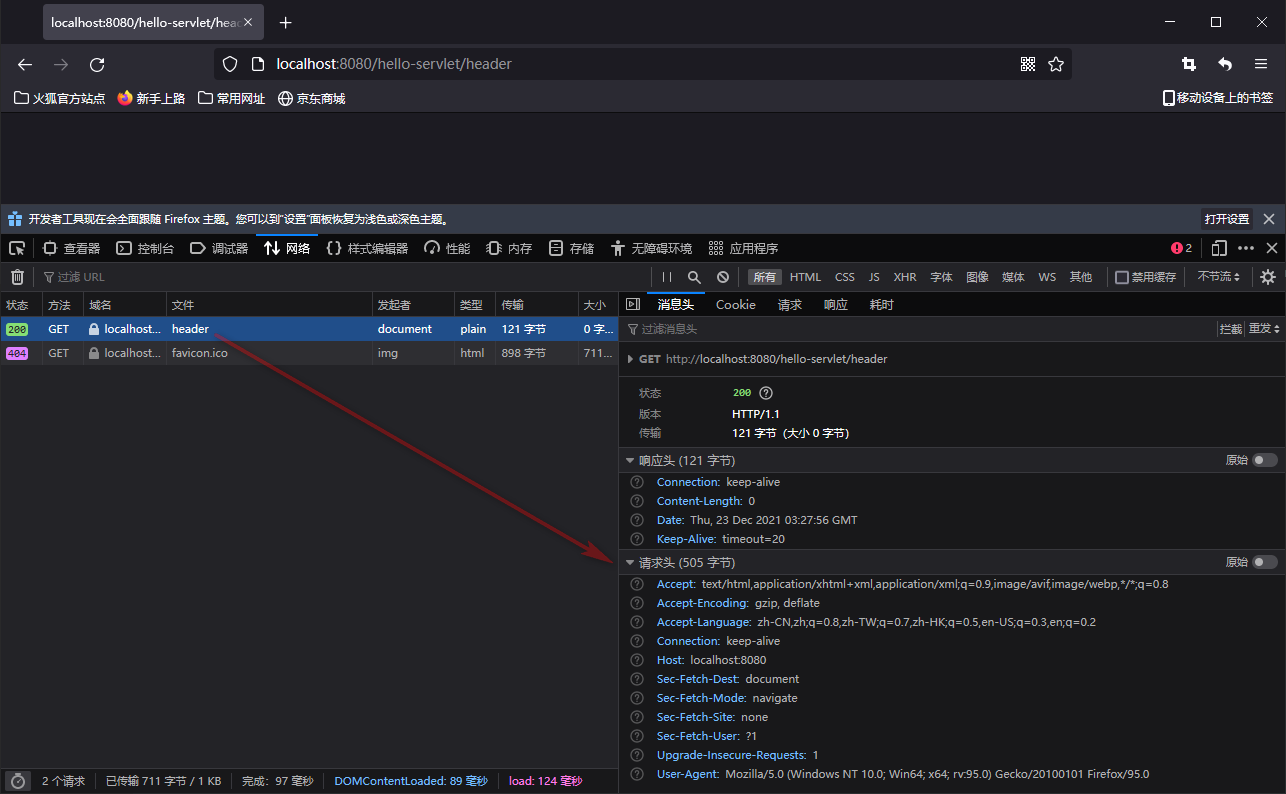1286x794 pixels.
Task: Click responsive design mode icon
Action: tap(1219, 248)
